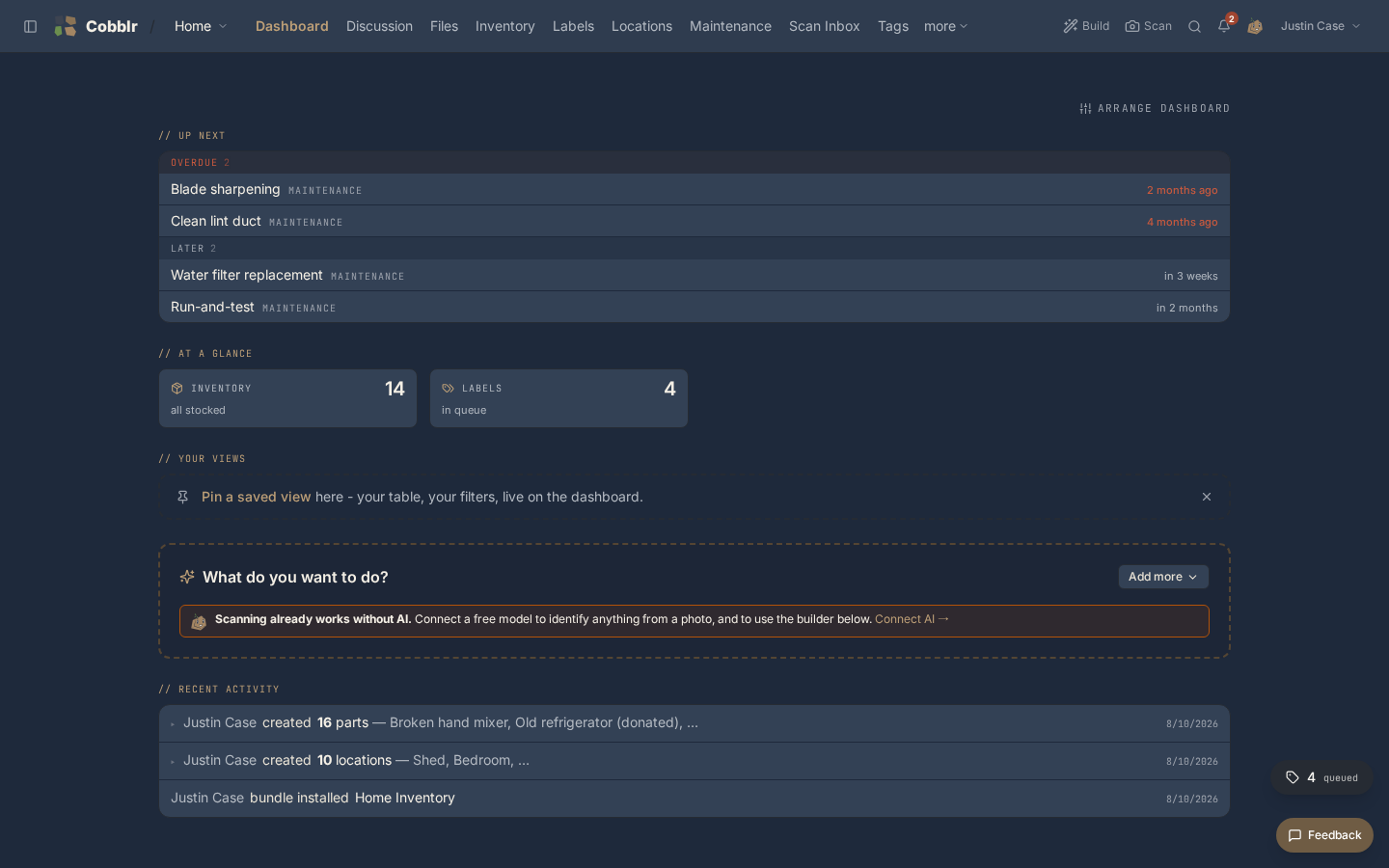The height and width of the screenshot is (868, 1389).
Task: Click the Pin a saved view link
Action: click(x=257, y=497)
